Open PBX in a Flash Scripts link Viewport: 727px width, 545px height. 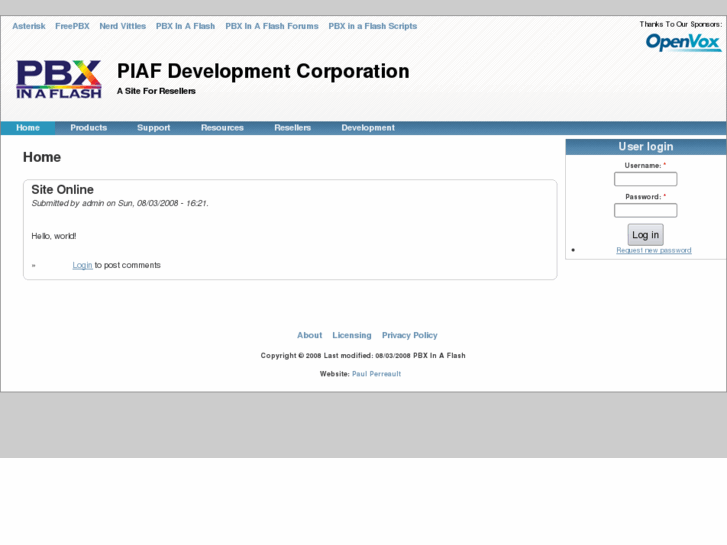coord(373,26)
